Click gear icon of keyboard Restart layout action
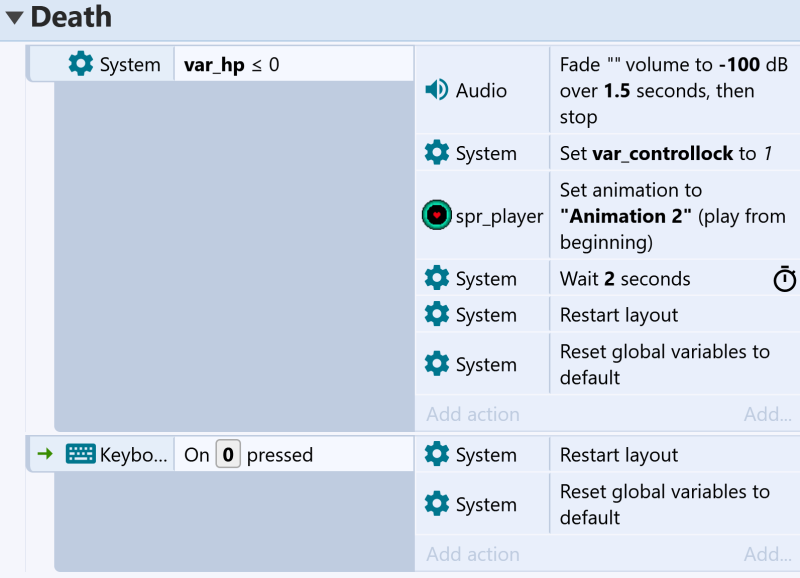800x578 pixels. pos(437,454)
